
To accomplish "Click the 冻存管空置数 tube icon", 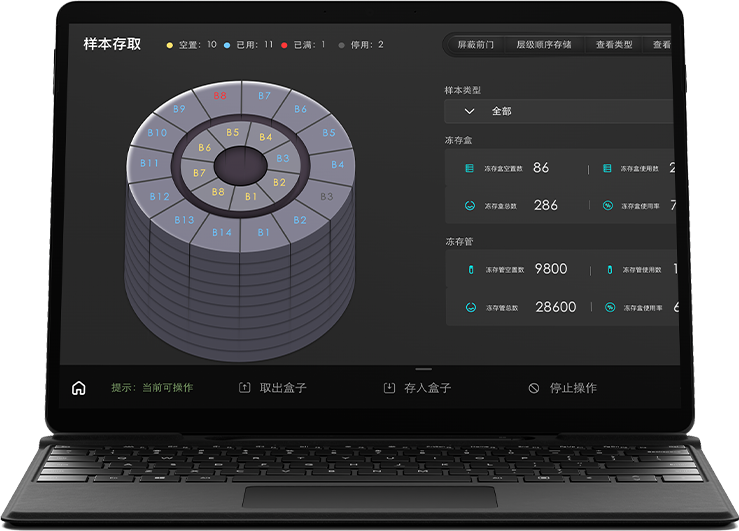I will click(470, 270).
